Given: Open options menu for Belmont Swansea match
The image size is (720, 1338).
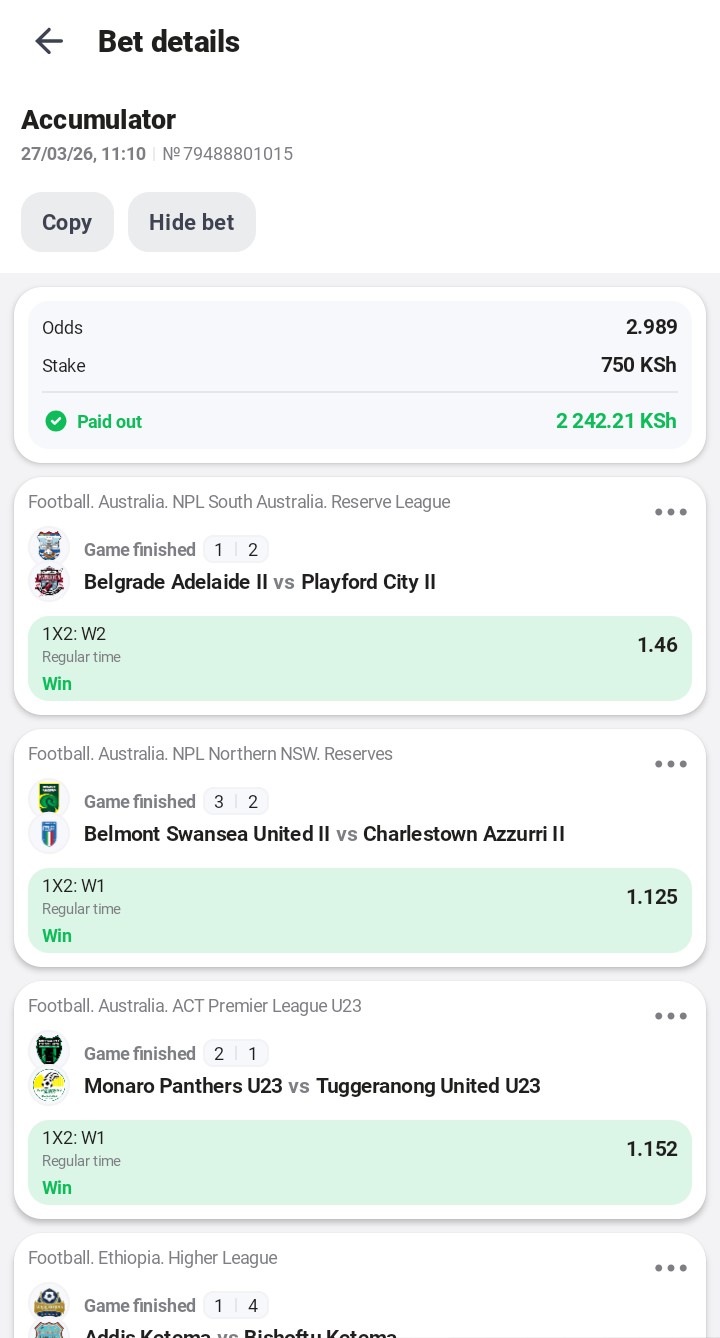Looking at the screenshot, I should [670, 765].
